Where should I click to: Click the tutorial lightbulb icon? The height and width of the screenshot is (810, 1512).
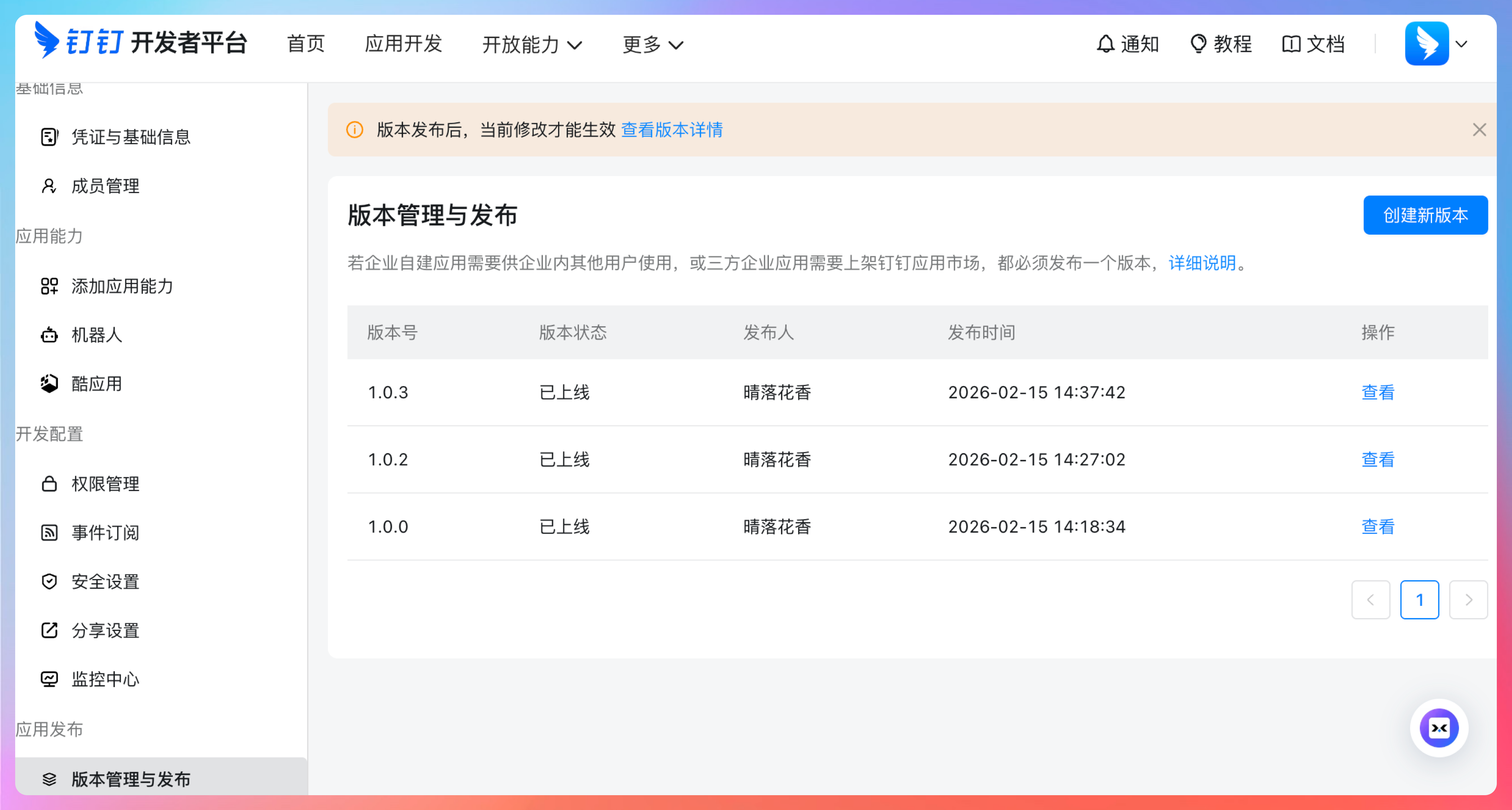tap(1198, 44)
